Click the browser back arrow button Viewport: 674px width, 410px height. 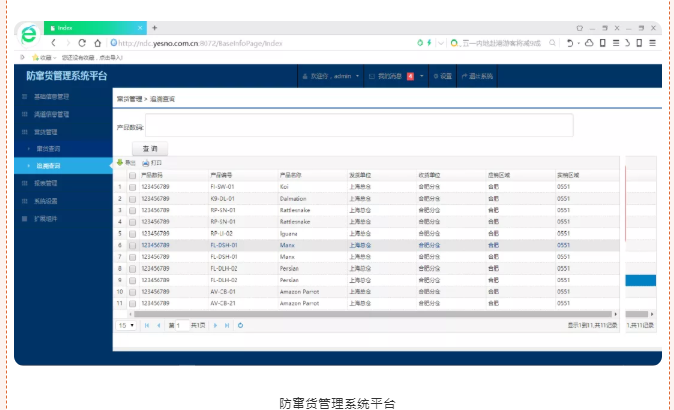[x=54, y=43]
